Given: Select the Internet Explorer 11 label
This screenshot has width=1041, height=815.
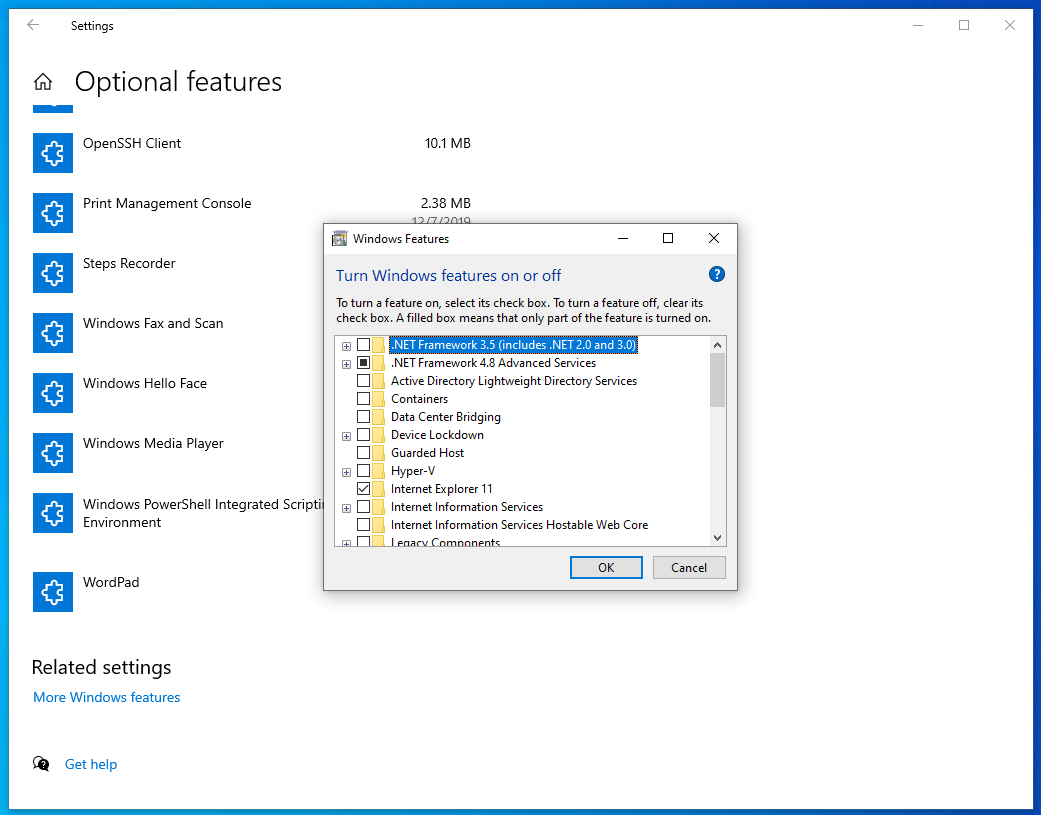Looking at the screenshot, I should tap(441, 488).
